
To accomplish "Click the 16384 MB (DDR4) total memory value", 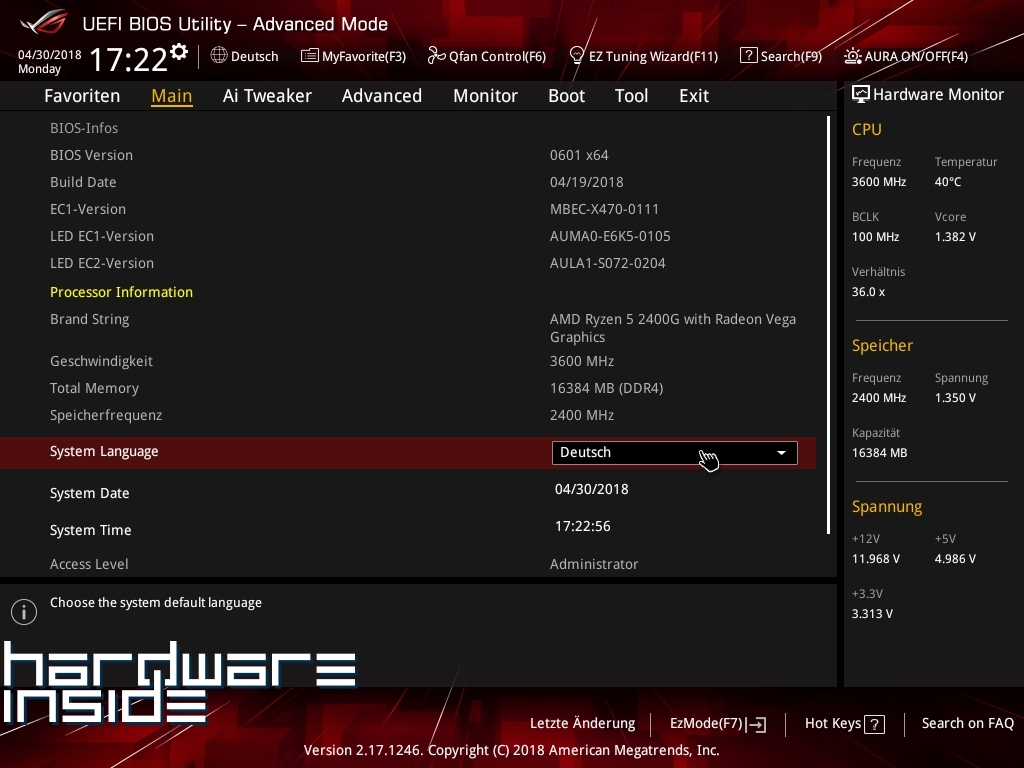I will click(607, 389).
